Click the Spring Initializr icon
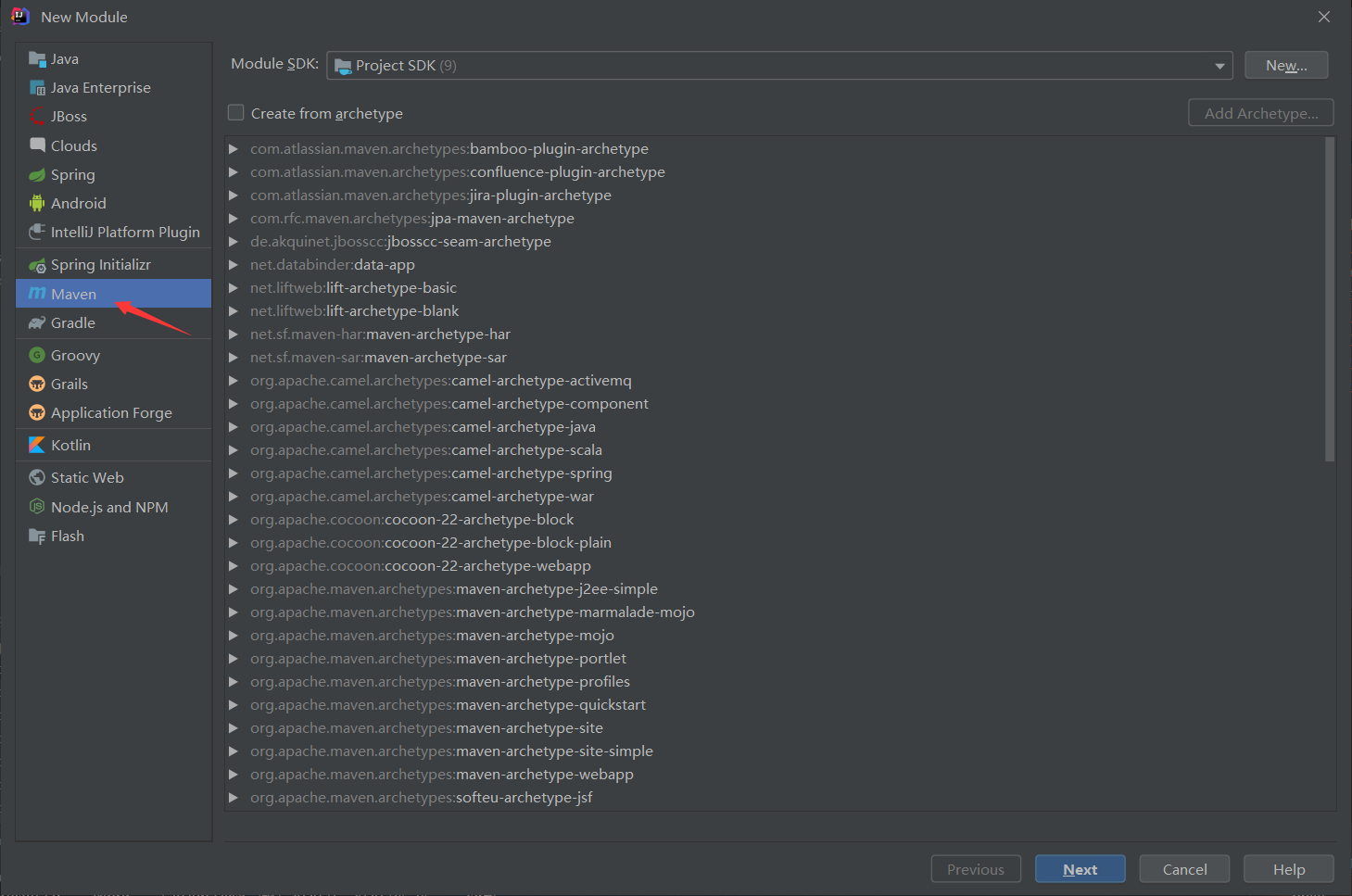Image resolution: width=1352 pixels, height=896 pixels. point(37,266)
